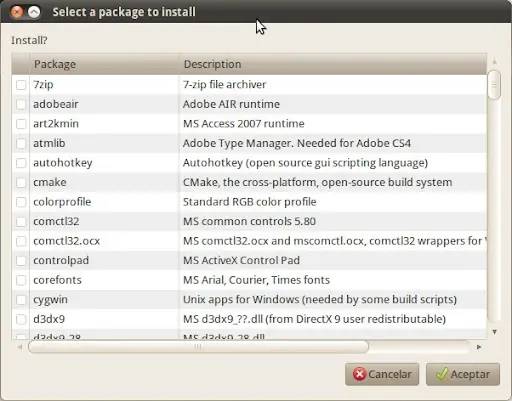Click the horizontal scrollbar handle

pyautogui.click(x=198, y=347)
